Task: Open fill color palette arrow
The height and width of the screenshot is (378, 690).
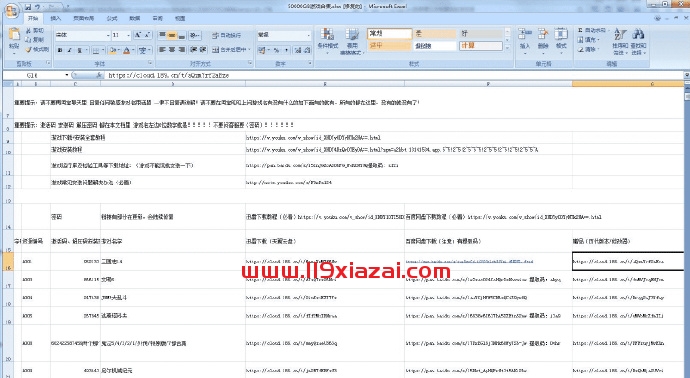Action: [x=119, y=51]
